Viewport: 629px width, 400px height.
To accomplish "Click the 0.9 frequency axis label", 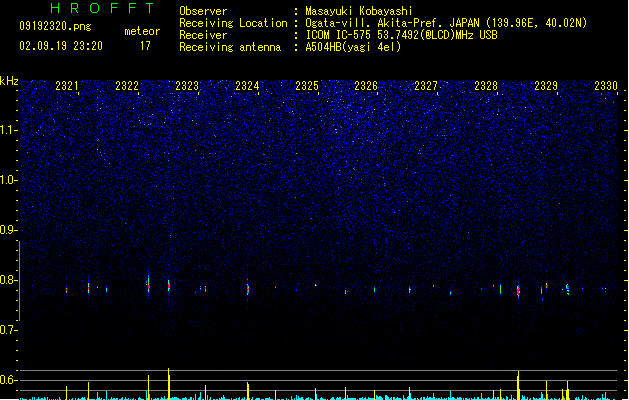I will (9, 230).
